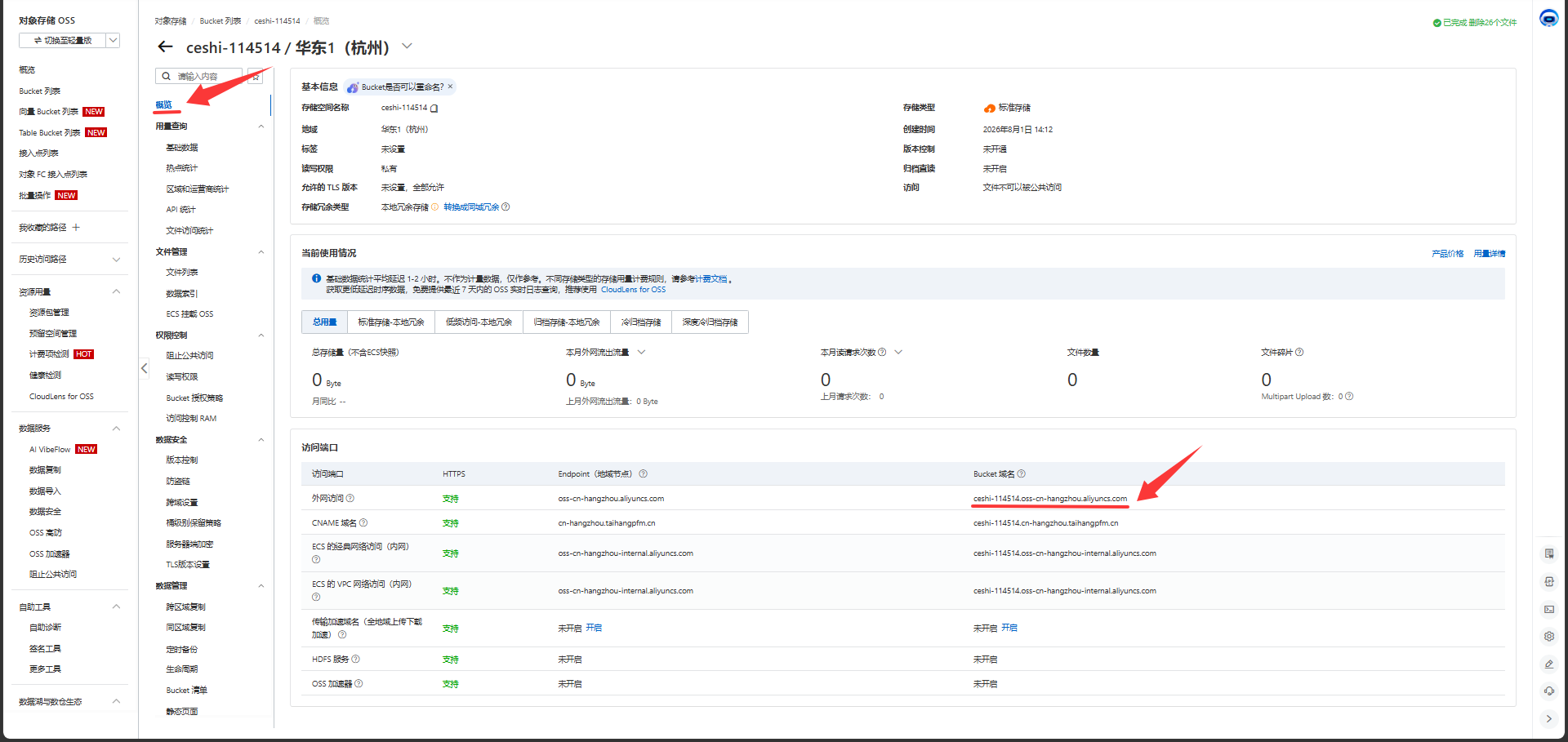Open the 本月外网流出流量 dropdown
The height and width of the screenshot is (742, 1568).
(641, 353)
